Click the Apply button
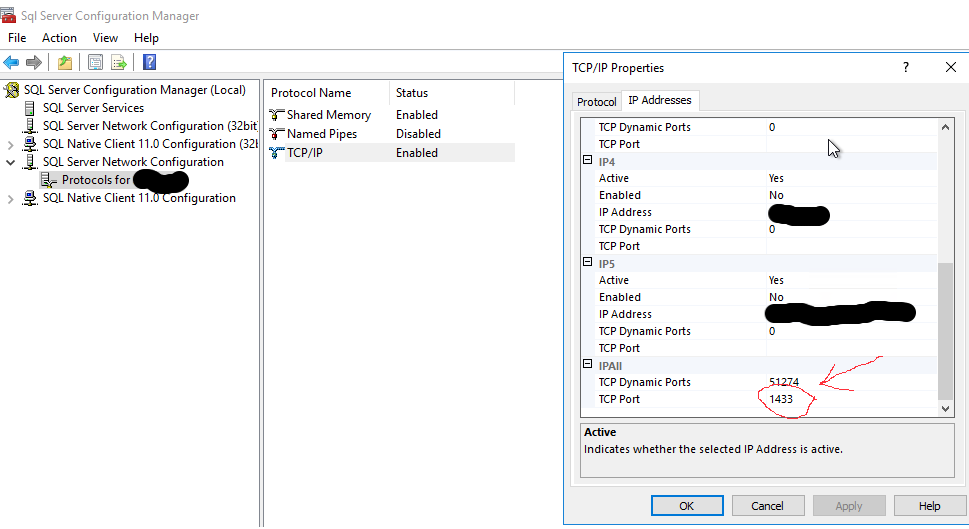Image resolution: width=969 pixels, height=529 pixels. click(x=848, y=506)
